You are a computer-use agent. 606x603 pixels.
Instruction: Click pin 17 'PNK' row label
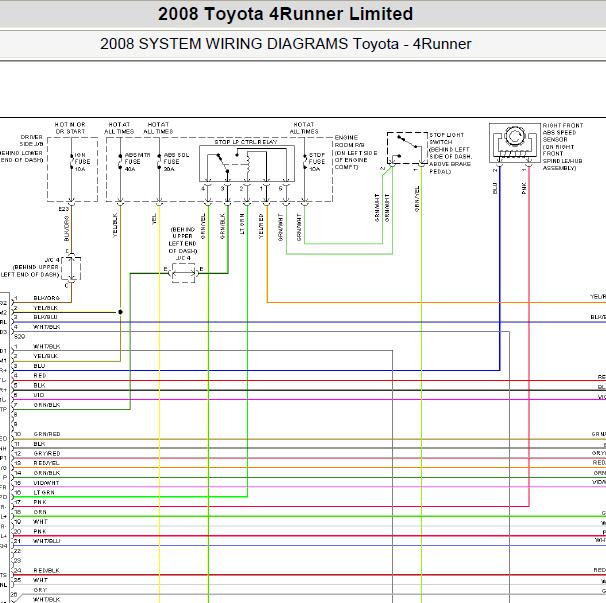(x=40, y=502)
